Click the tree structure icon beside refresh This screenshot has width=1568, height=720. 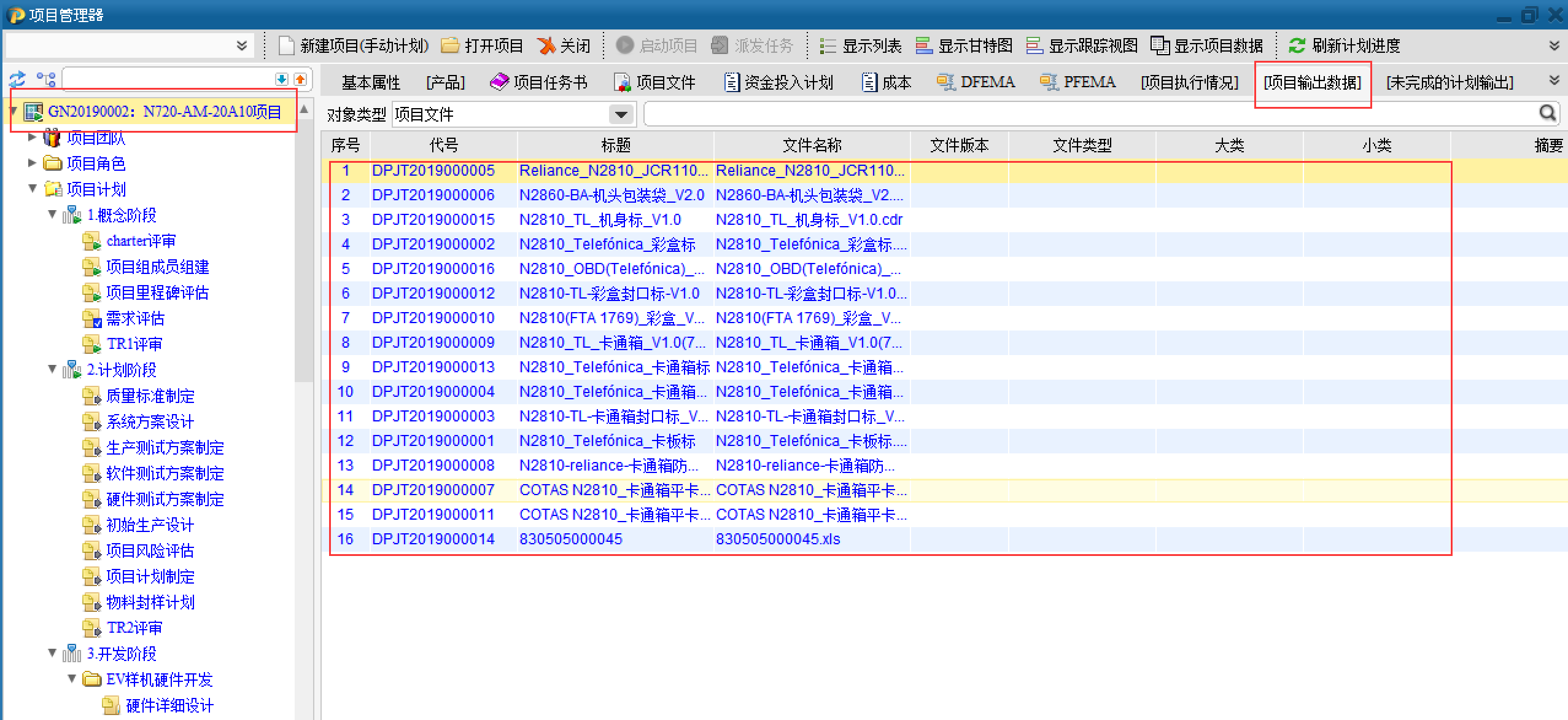[46, 79]
